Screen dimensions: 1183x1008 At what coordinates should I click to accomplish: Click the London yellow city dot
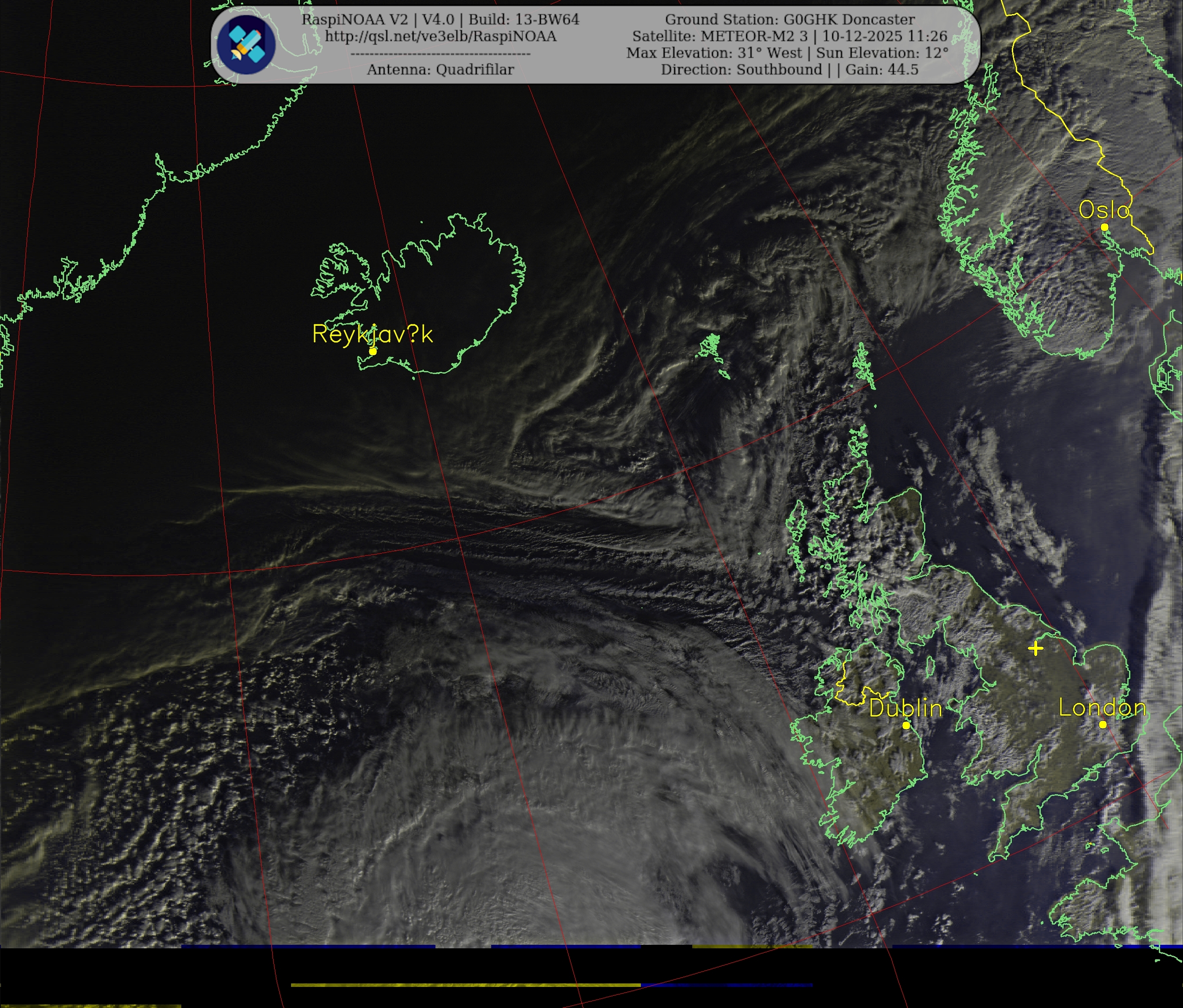coord(1103,724)
